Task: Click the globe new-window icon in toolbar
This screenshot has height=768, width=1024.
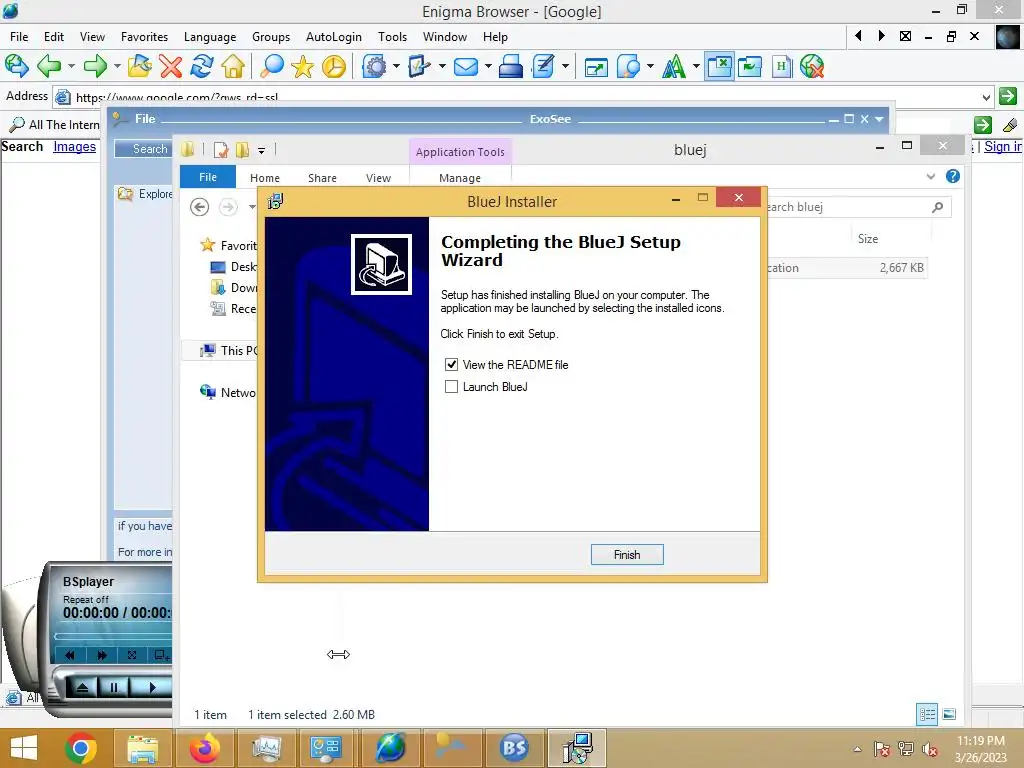Action: 16,66
